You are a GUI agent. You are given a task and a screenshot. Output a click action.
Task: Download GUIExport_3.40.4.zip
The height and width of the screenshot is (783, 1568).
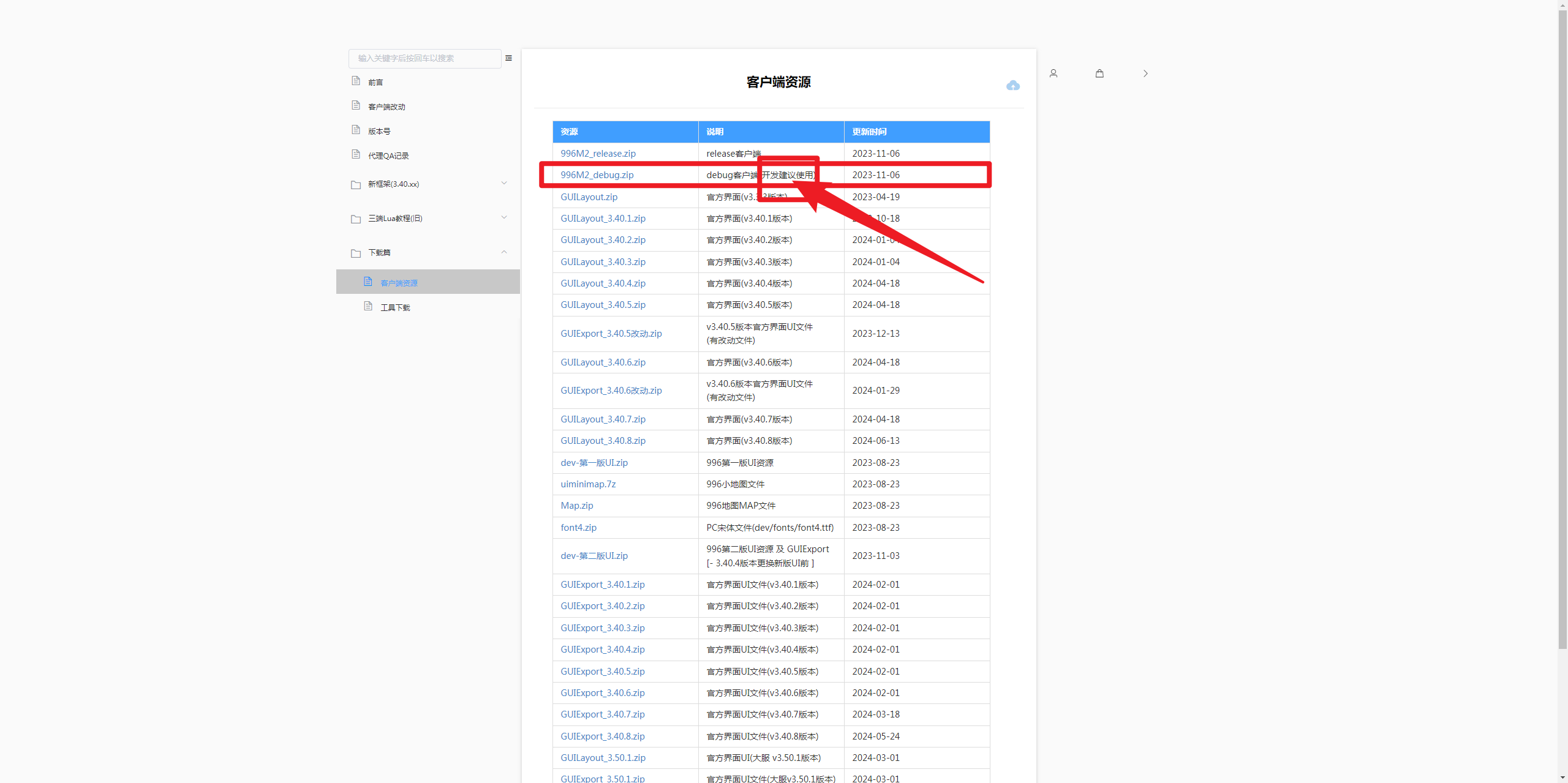[x=603, y=650]
